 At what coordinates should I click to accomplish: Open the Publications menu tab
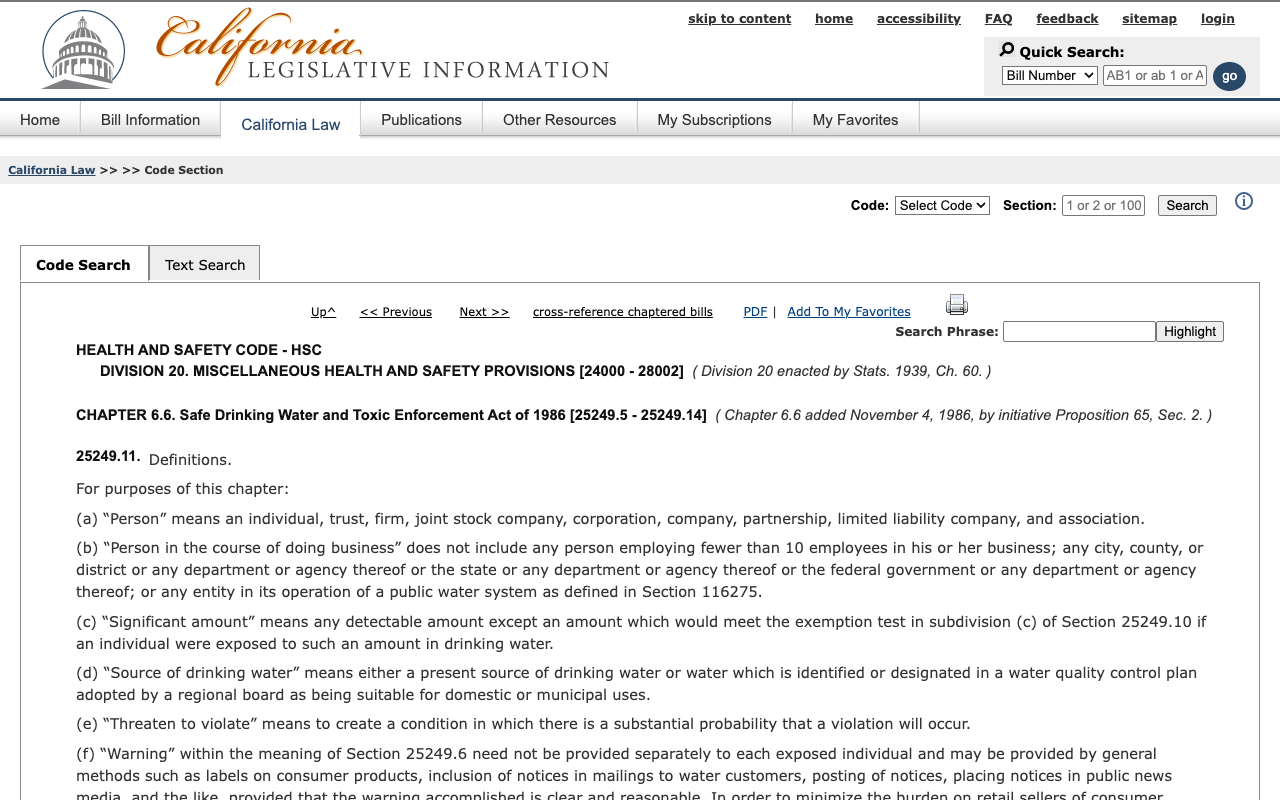(x=421, y=120)
